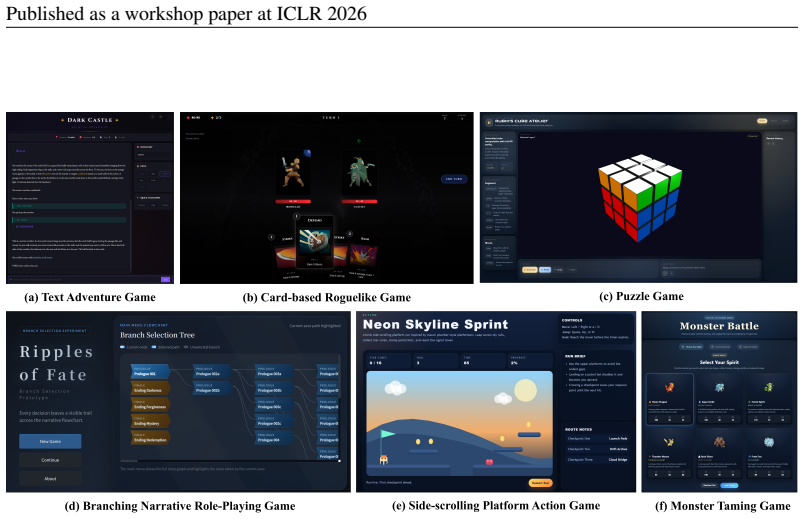Click the blue confirm button in Monster Battle
Viewport: 804px width, 519px height.
pos(729,485)
